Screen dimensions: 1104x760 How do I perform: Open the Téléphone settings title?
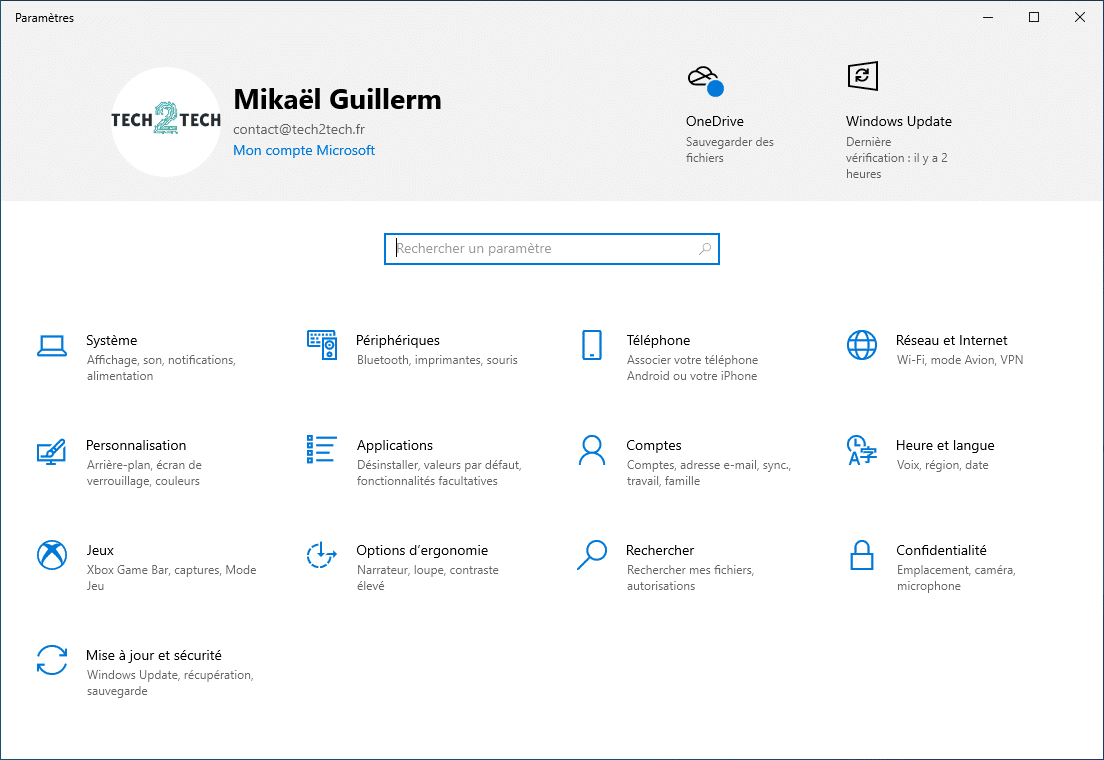pyautogui.click(x=658, y=340)
